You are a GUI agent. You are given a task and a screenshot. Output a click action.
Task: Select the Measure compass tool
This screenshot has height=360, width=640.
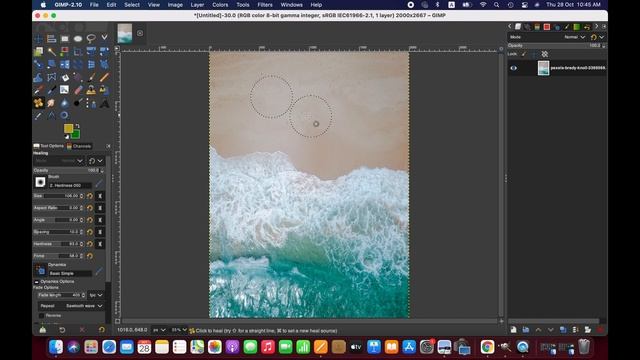(51, 116)
